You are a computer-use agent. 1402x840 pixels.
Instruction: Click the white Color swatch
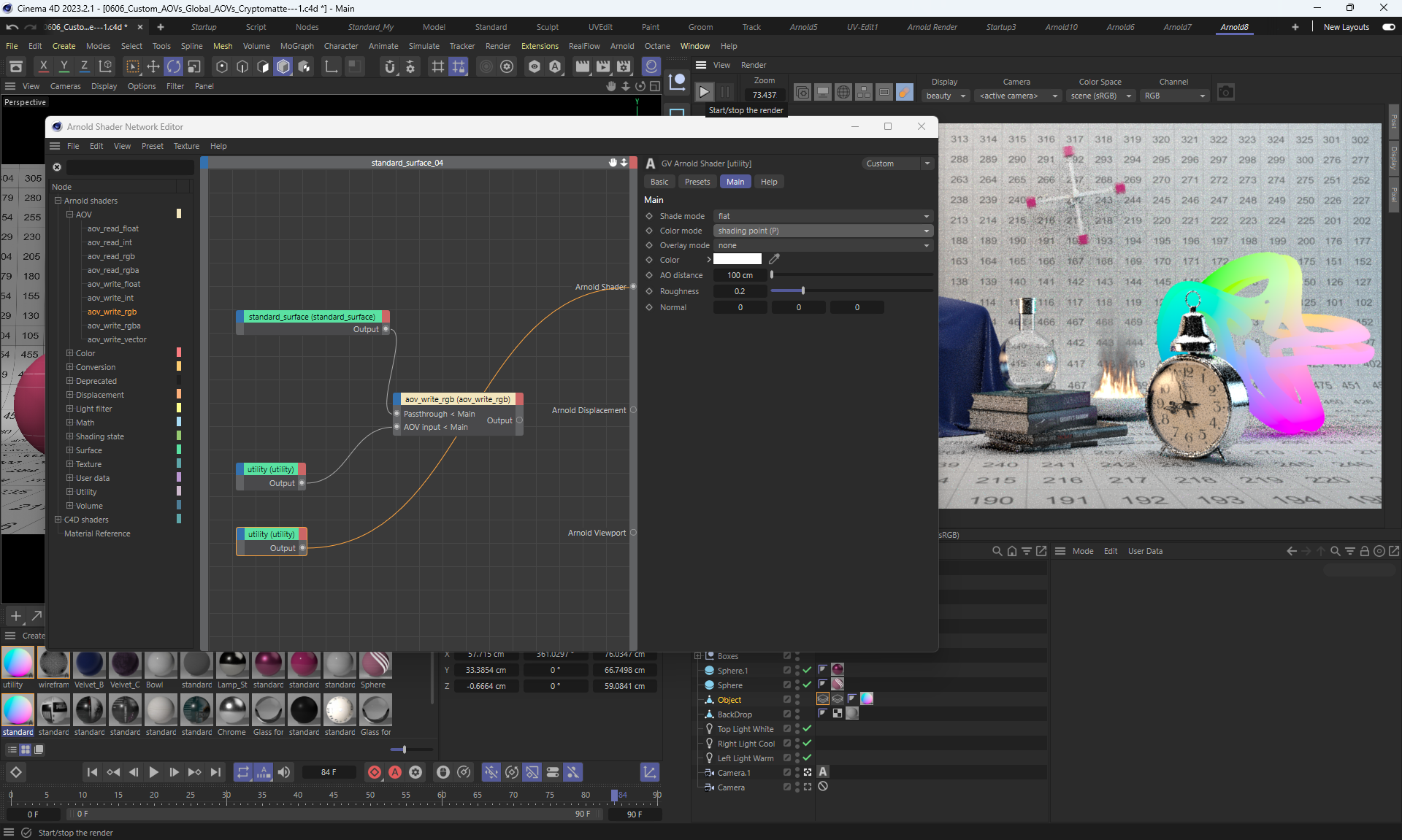[737, 259]
